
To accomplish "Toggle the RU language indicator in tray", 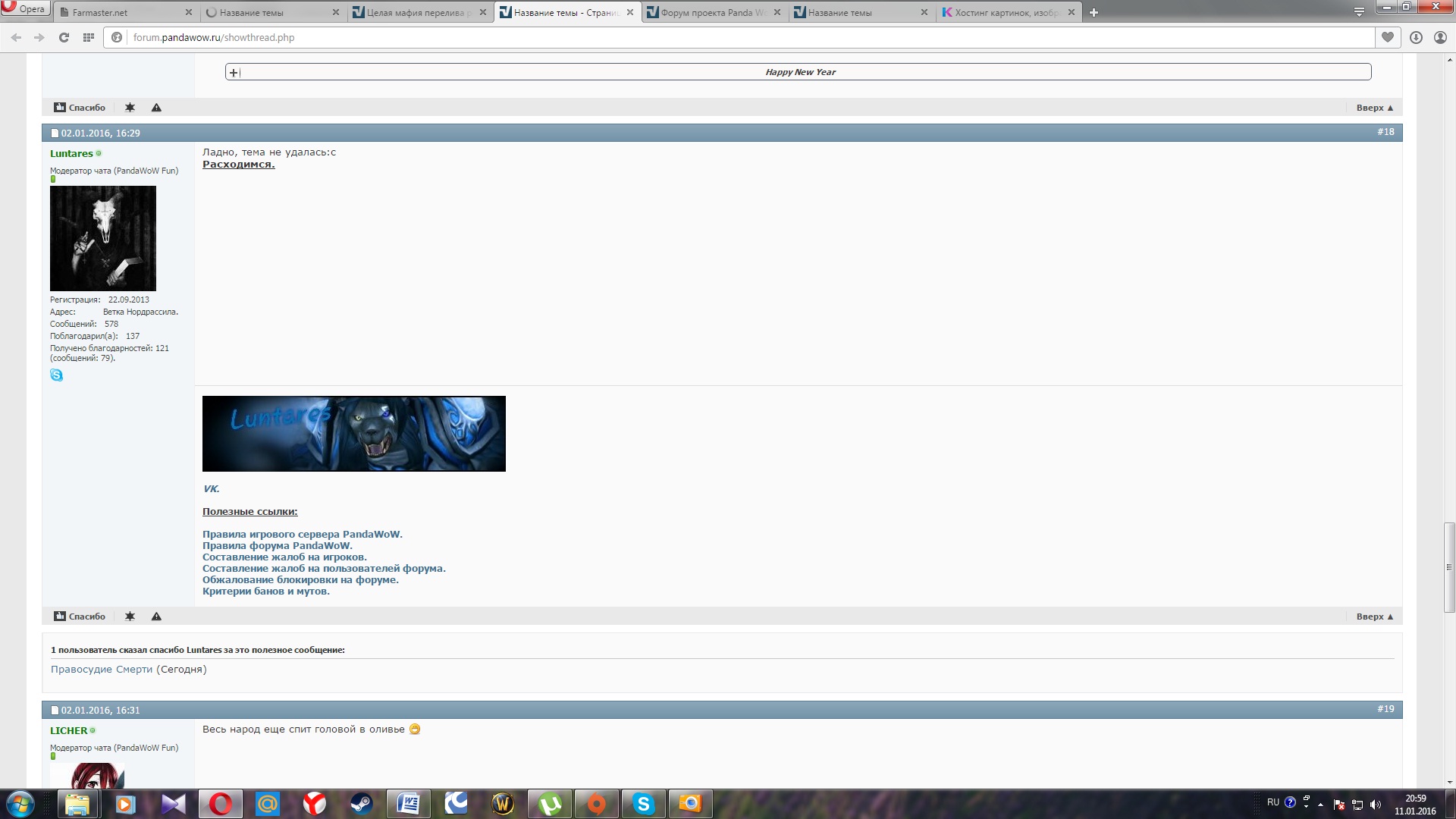I will pyautogui.click(x=1272, y=802).
